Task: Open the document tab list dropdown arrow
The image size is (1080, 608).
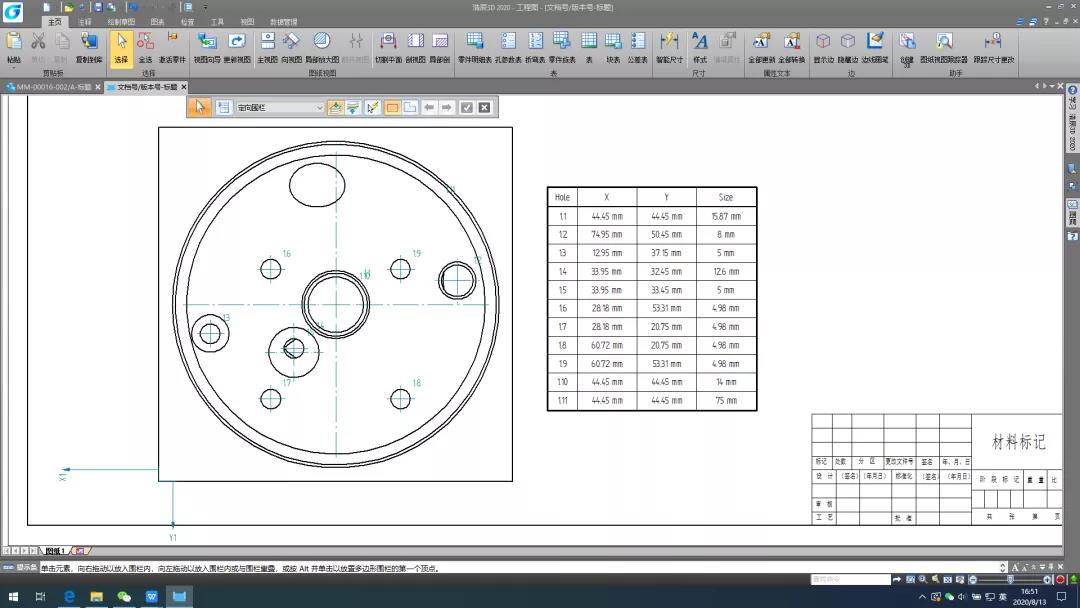Action: pos(1052,86)
